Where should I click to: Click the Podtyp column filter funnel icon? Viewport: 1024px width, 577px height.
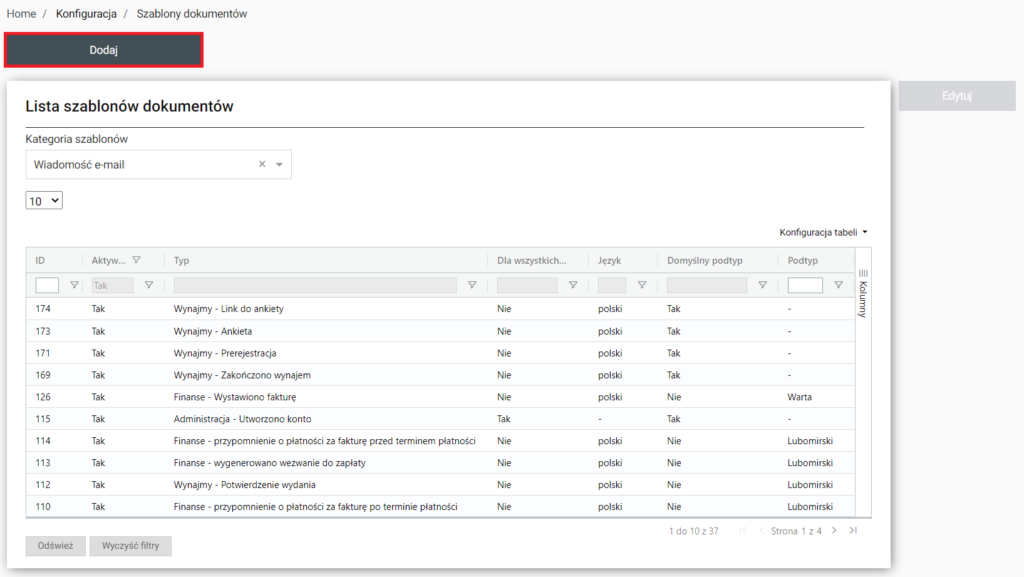coord(838,285)
